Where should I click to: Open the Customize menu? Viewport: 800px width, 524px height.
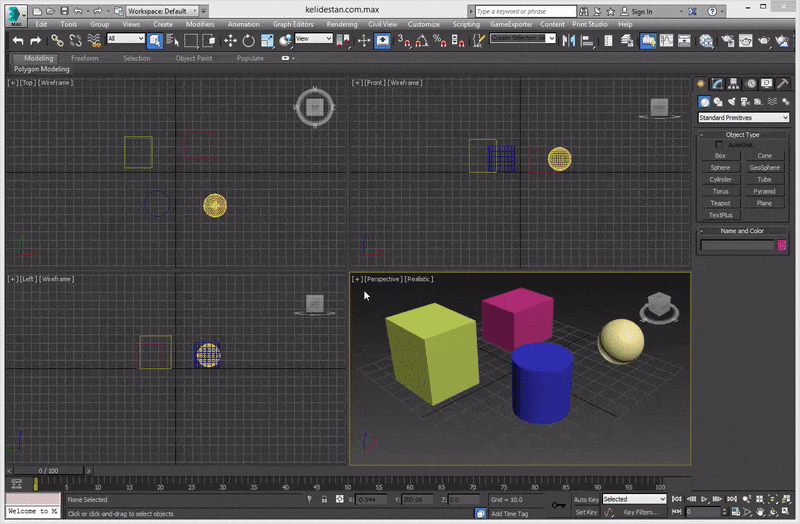click(423, 24)
